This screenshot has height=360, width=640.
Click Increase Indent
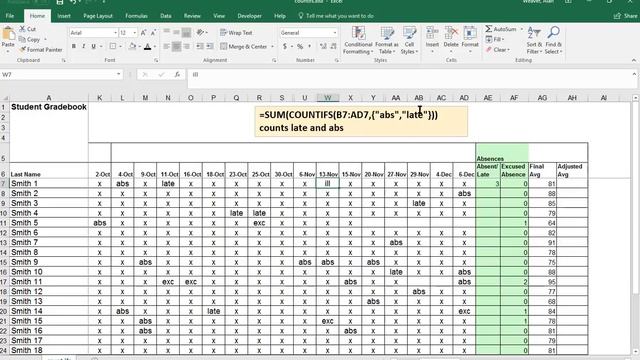pos(210,47)
